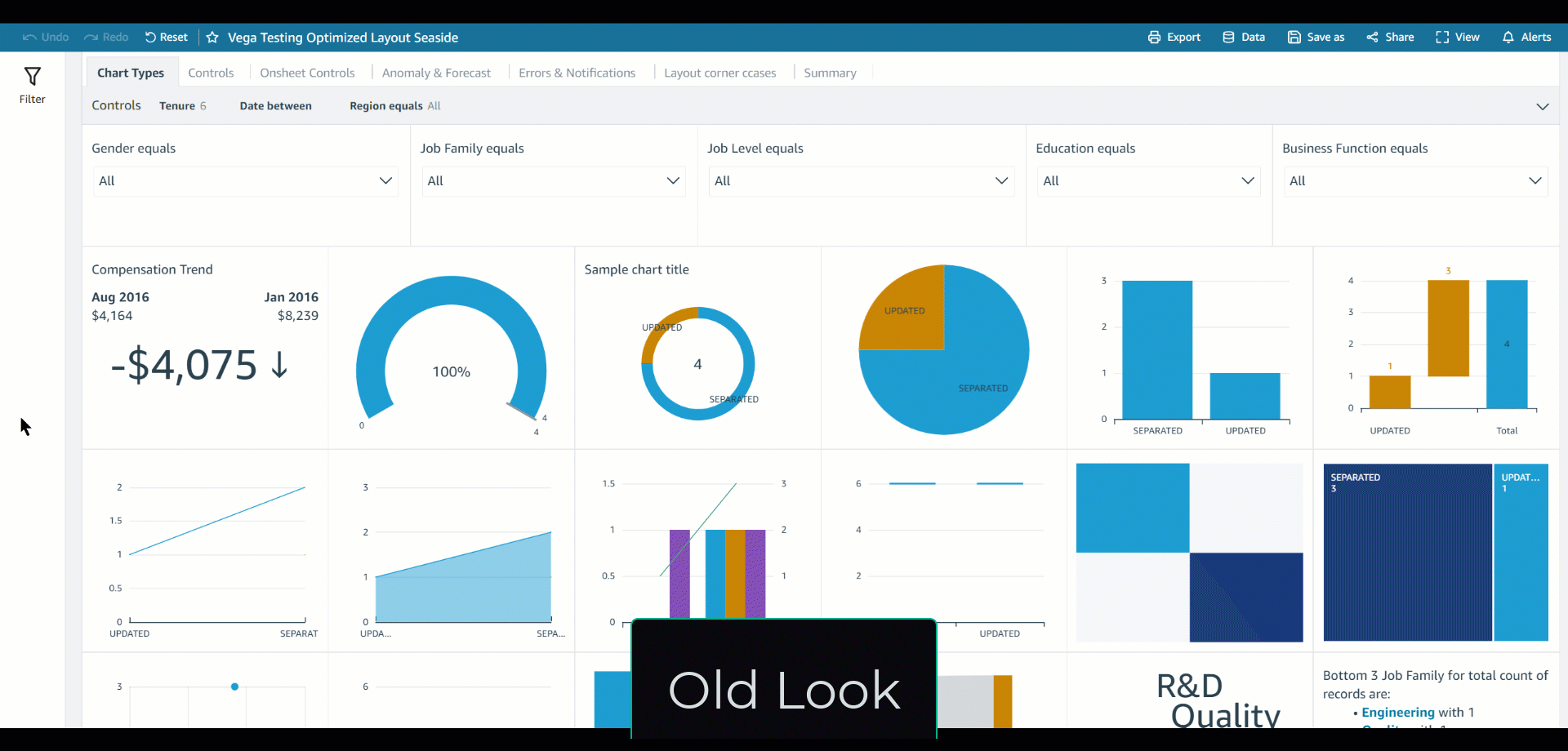Screen dimensions: 1568x751
Task: Open the Gender equals dropdown
Action: [x=245, y=181]
